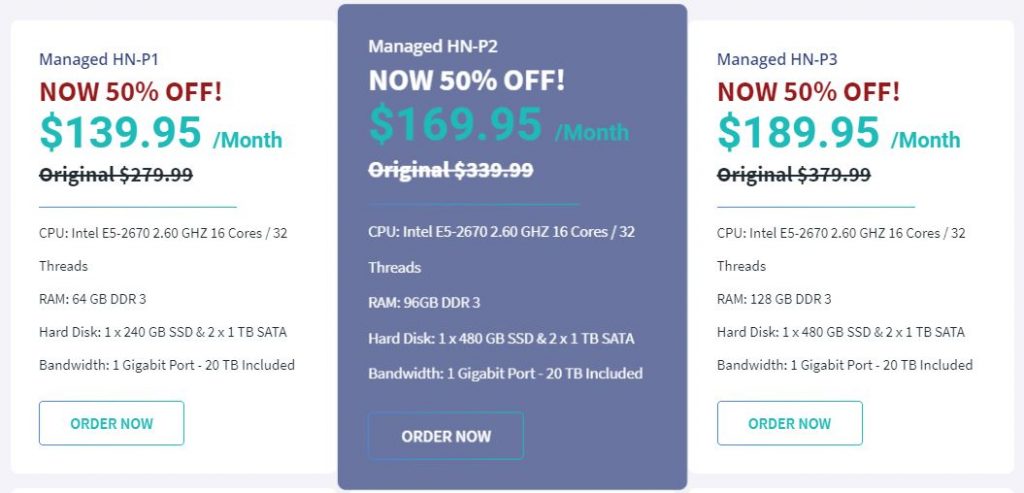This screenshot has width=1024, height=493.
Task: Click ORDER NOW for Managed HN-P1
Action: point(111,423)
